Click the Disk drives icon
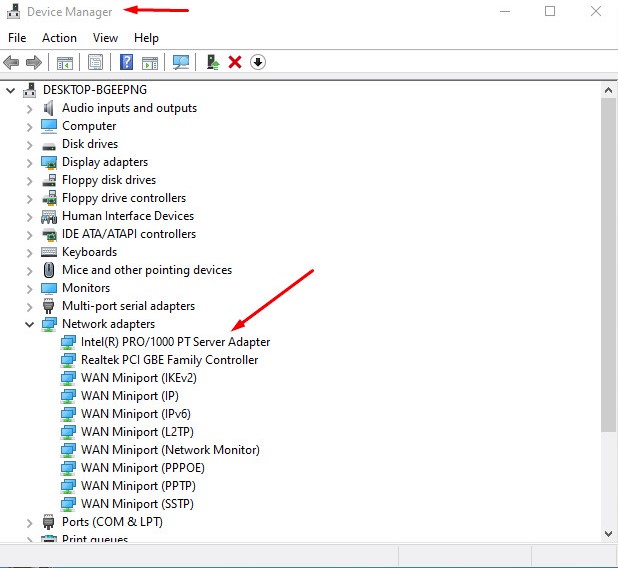618x568 pixels. (49, 146)
